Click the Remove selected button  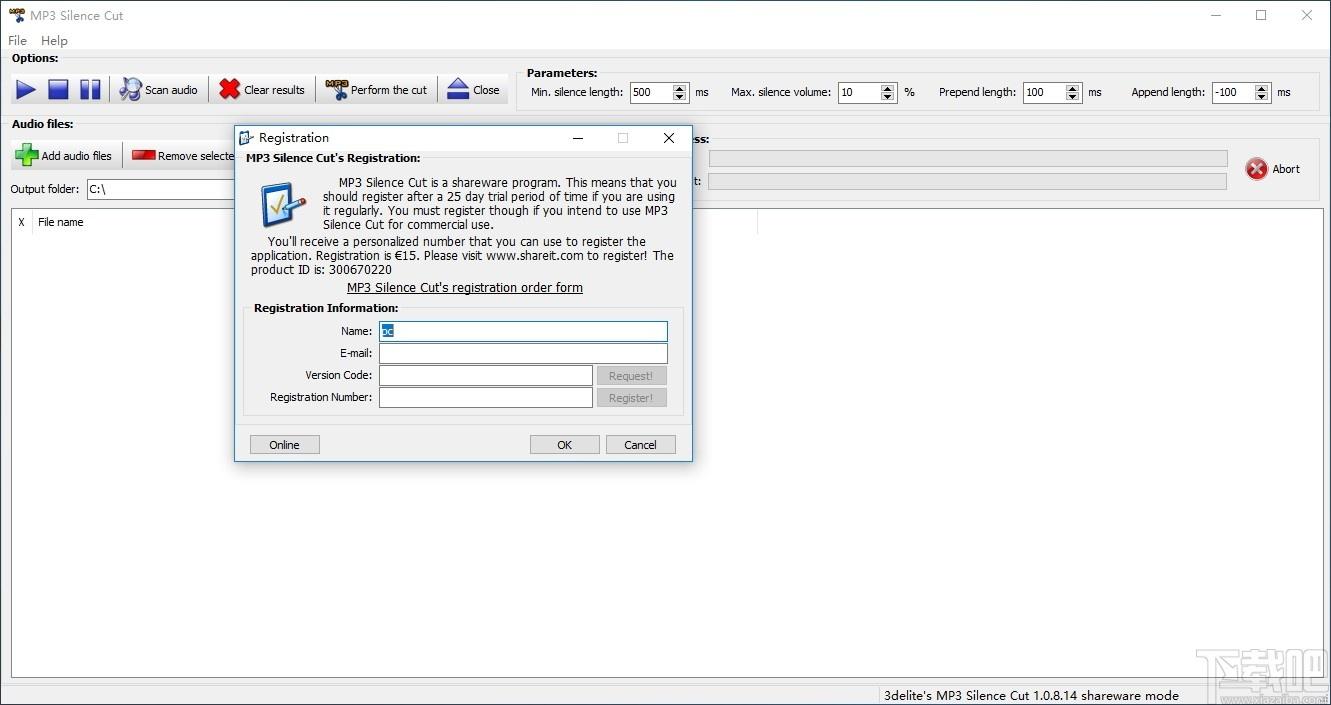(183, 156)
